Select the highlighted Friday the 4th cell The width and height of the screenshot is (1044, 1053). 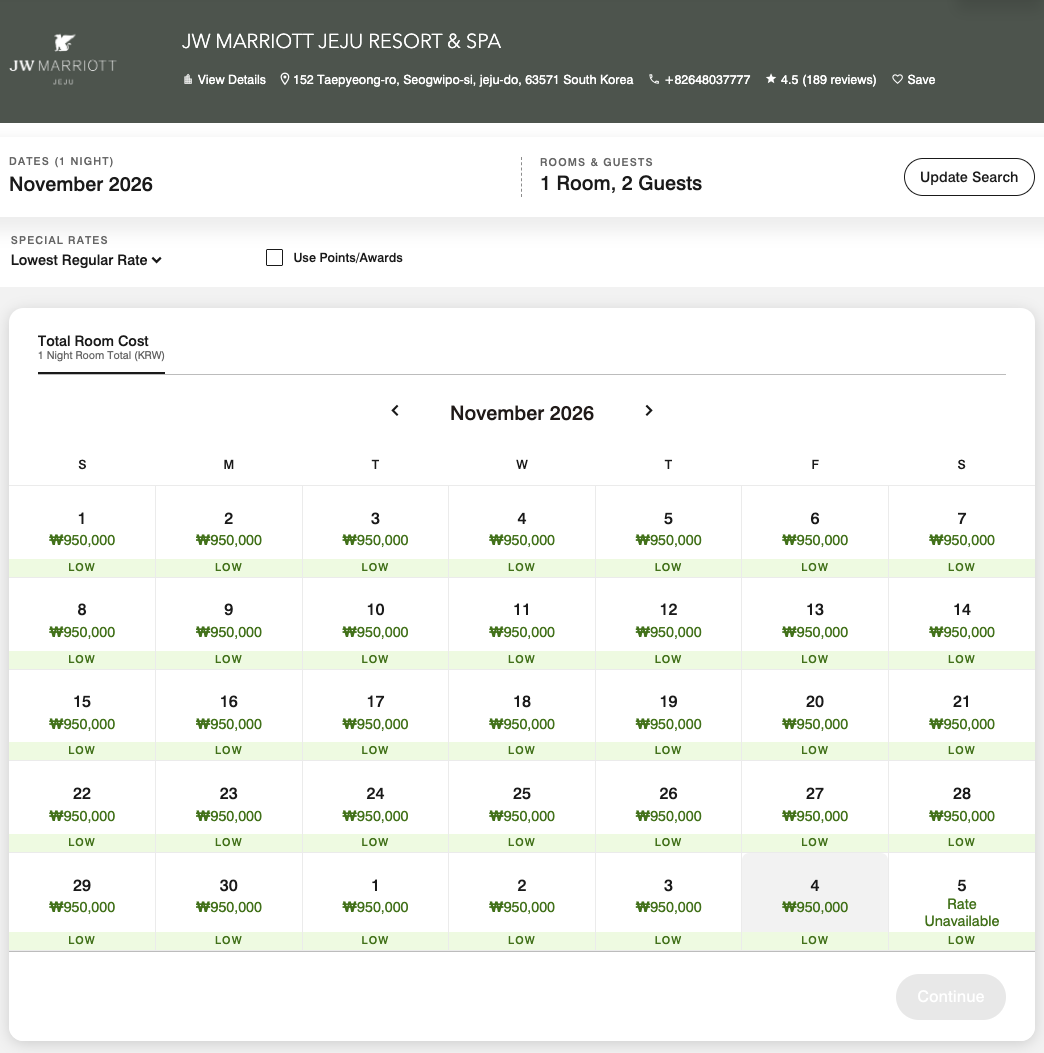(814, 902)
